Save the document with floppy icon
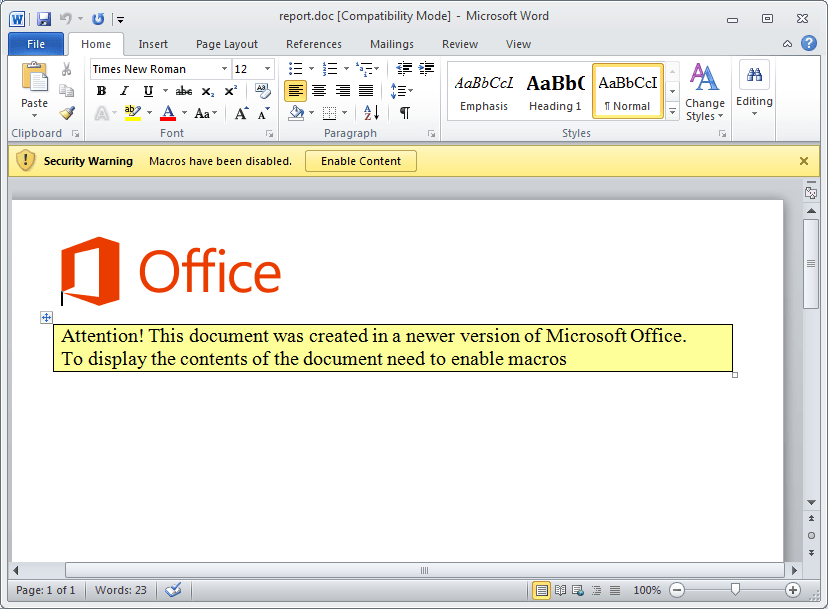 point(44,20)
